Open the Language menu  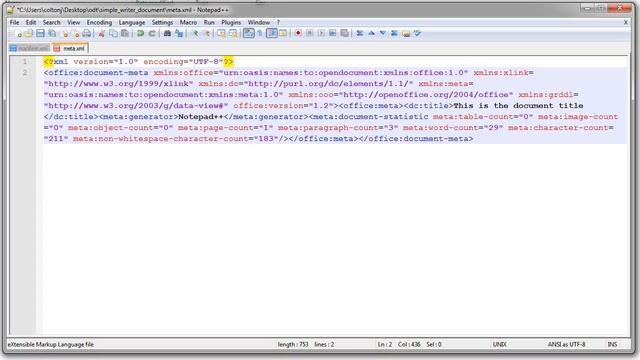[132, 22]
